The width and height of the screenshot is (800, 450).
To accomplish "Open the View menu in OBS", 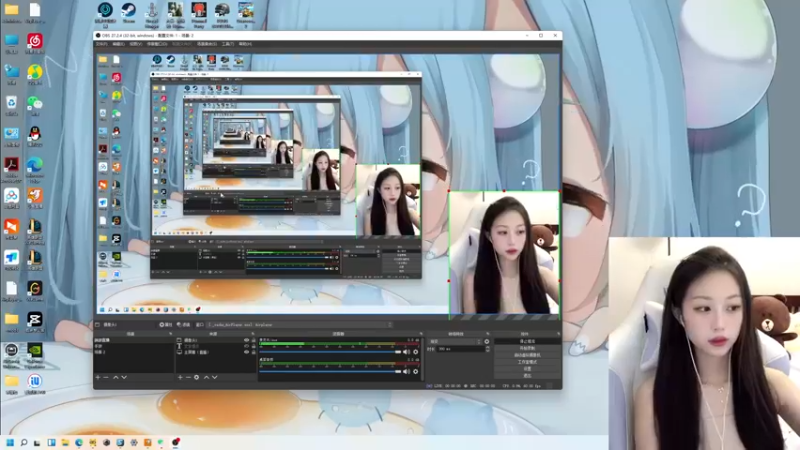I will click(x=136, y=44).
